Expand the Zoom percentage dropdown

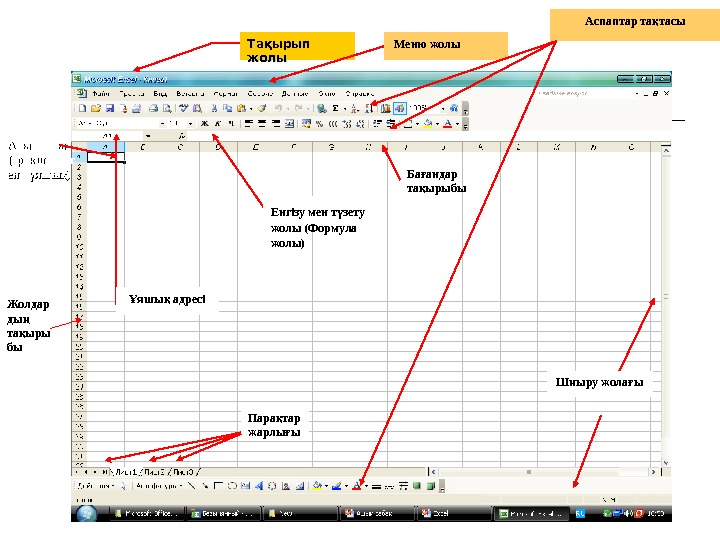point(443,109)
